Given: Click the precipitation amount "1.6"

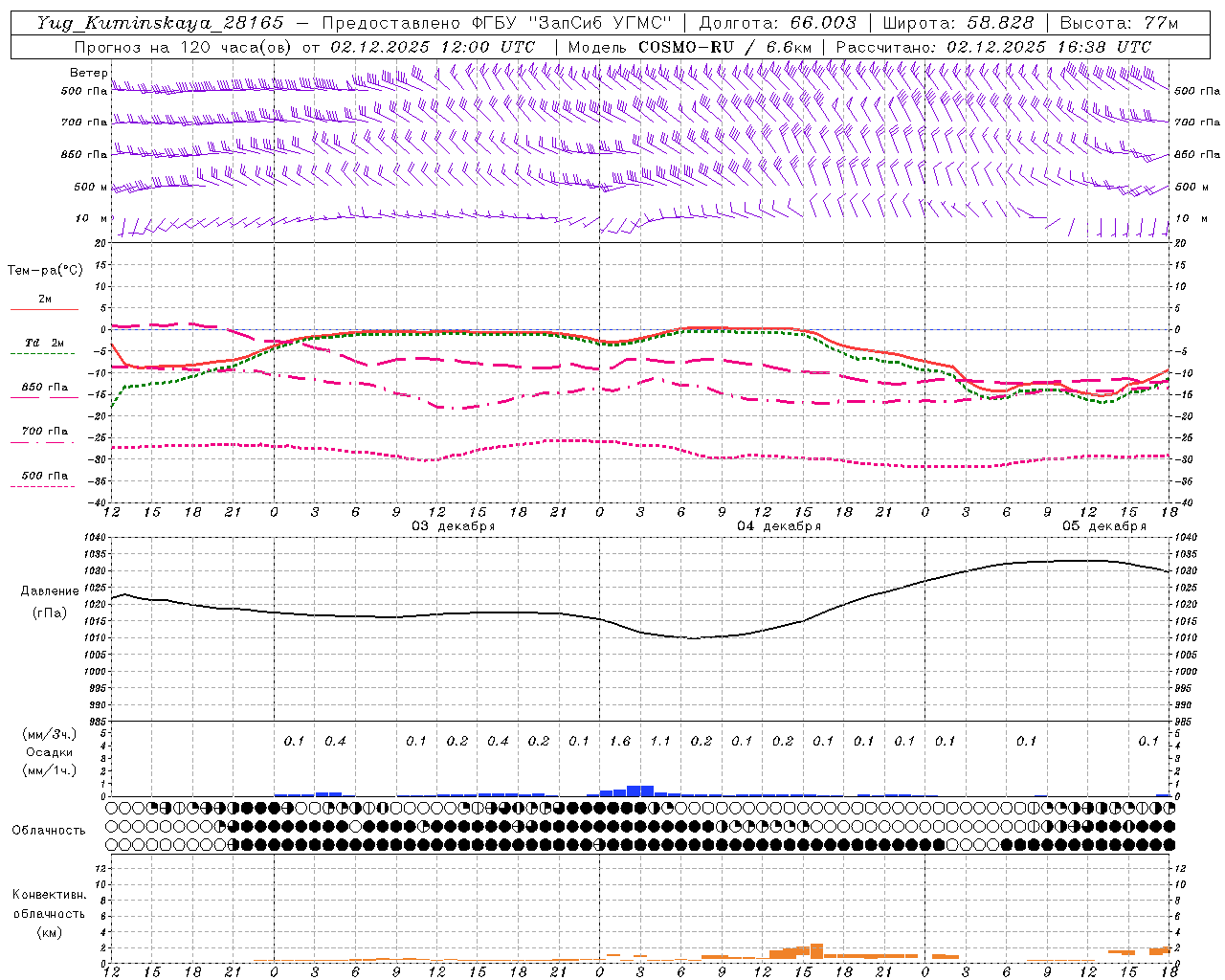Looking at the screenshot, I should 620,741.
